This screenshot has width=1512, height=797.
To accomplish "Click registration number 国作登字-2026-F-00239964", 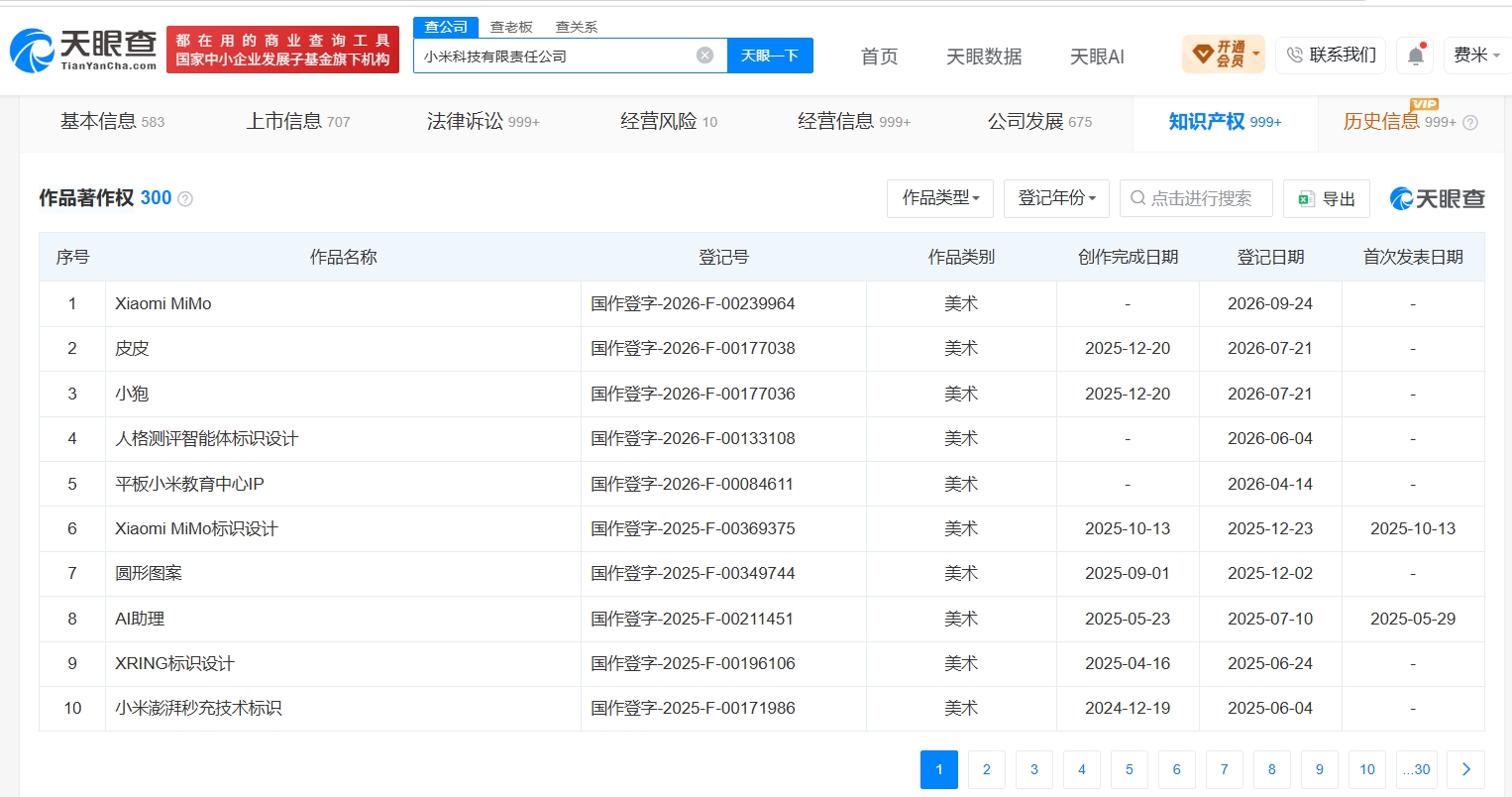I will point(693,304).
